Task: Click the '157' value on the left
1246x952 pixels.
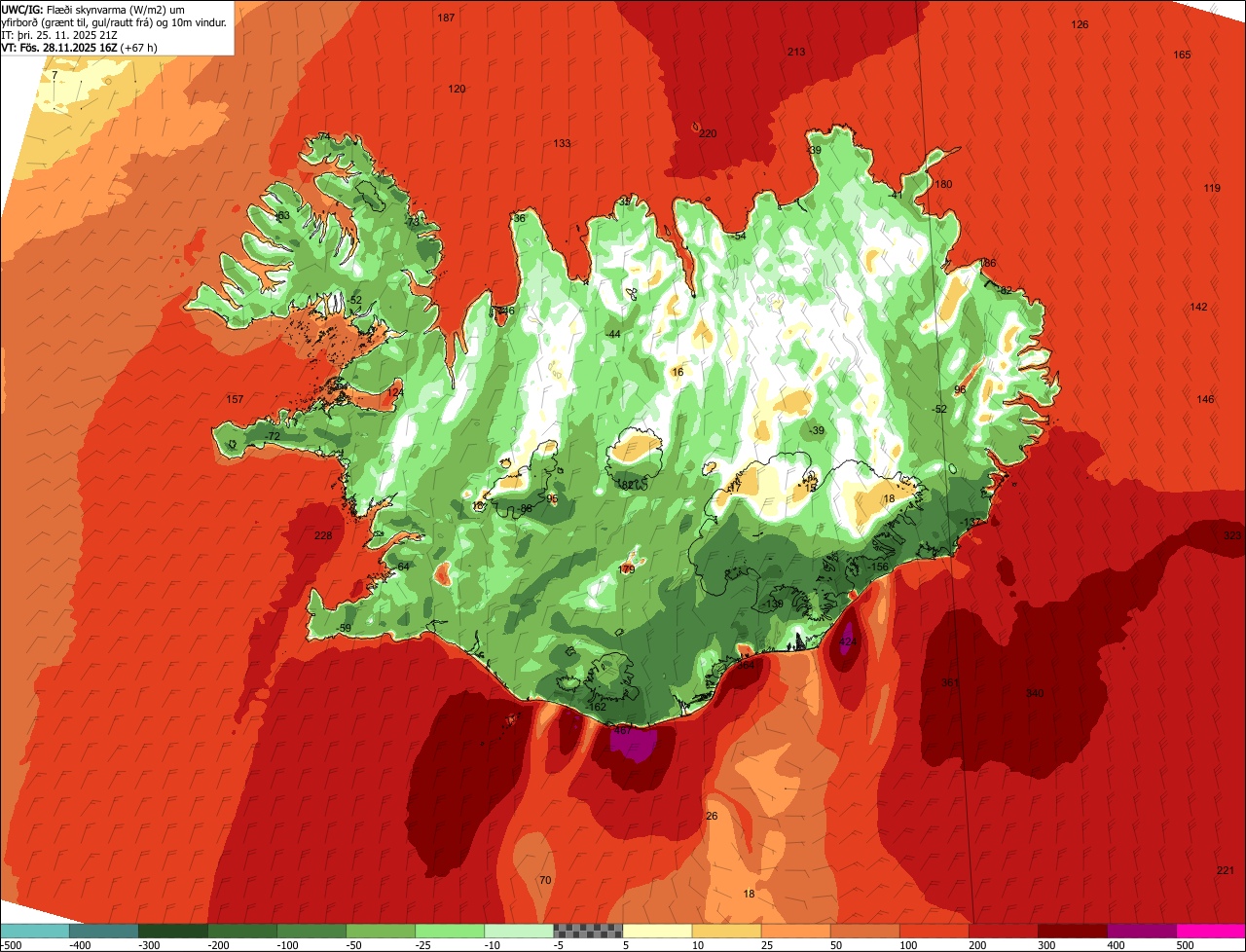Action: [235, 399]
